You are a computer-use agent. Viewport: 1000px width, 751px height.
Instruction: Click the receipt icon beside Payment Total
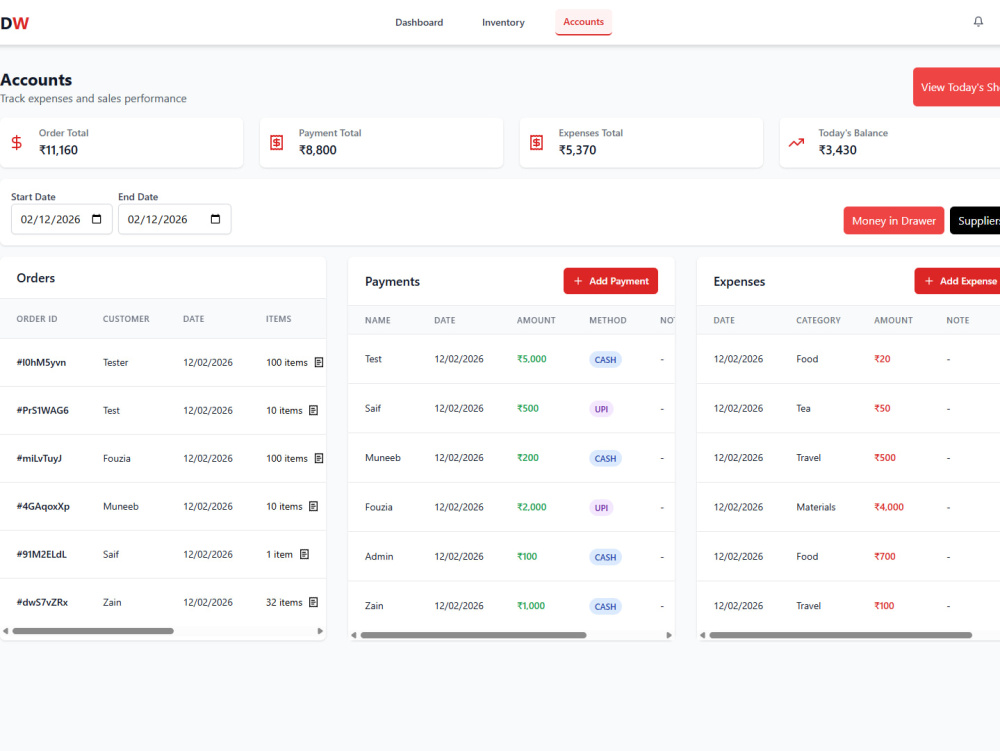coord(276,142)
